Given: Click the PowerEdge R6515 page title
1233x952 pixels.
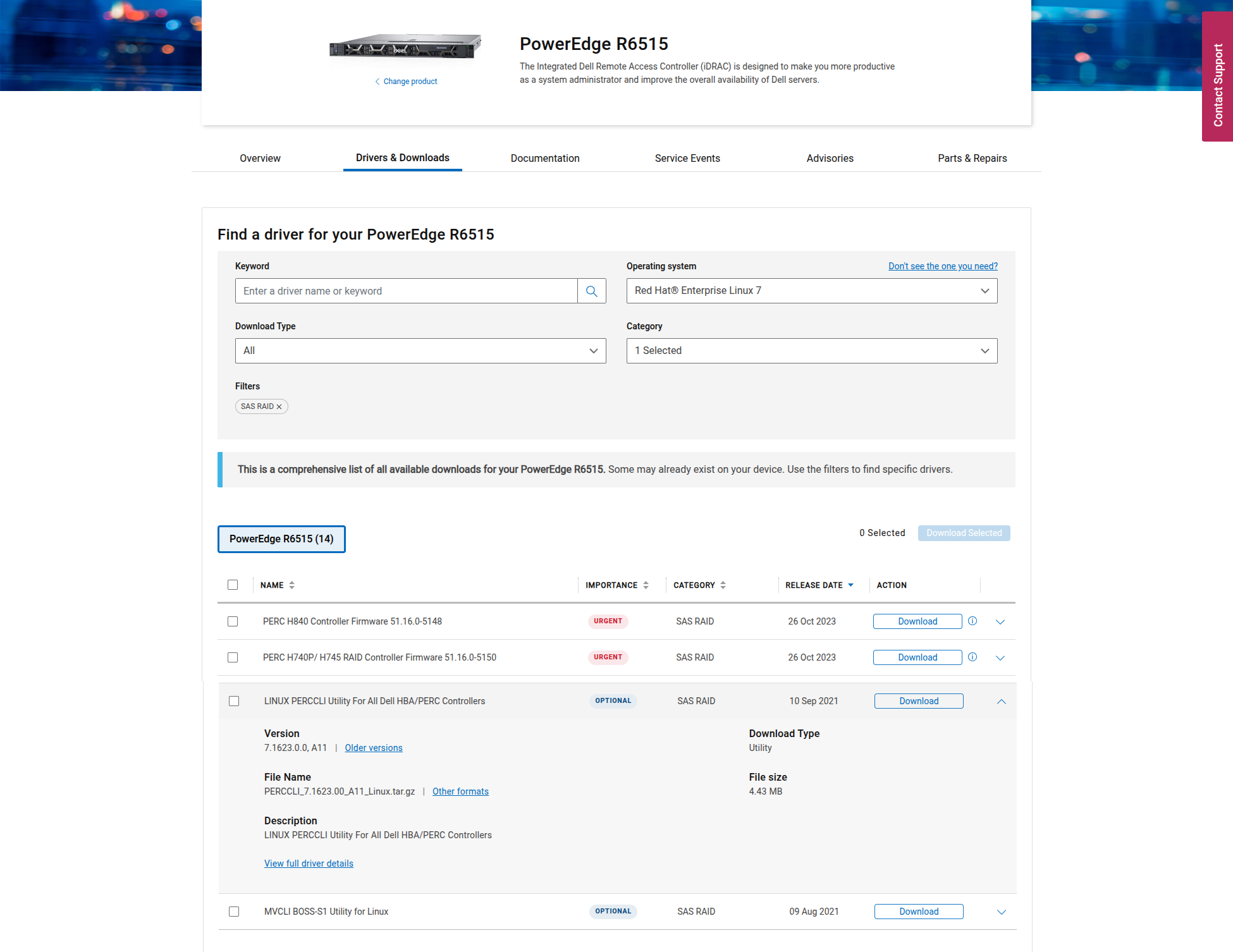Looking at the screenshot, I should pos(594,44).
